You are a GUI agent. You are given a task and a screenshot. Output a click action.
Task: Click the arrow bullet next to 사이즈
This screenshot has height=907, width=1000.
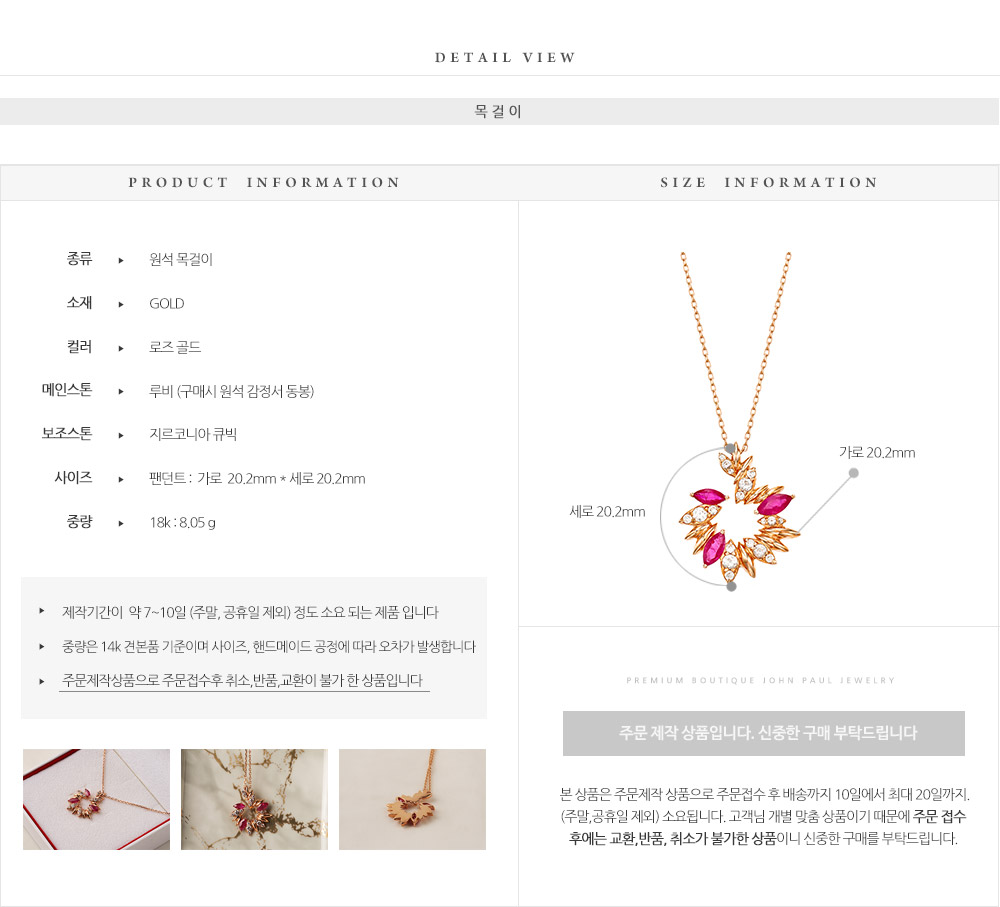pyautogui.click(x=121, y=480)
